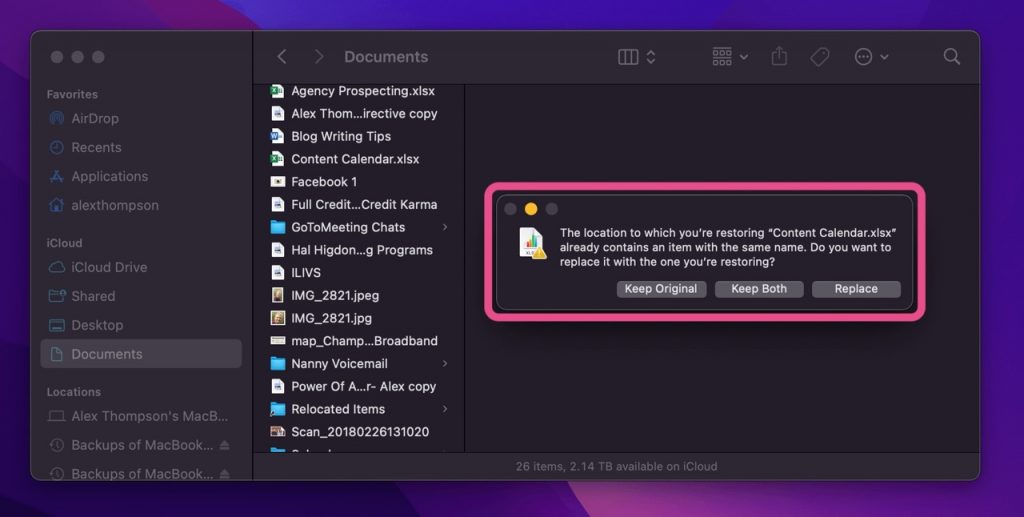The width and height of the screenshot is (1024, 517).
Task: Click the Applications sidebar icon
Action: (57, 176)
